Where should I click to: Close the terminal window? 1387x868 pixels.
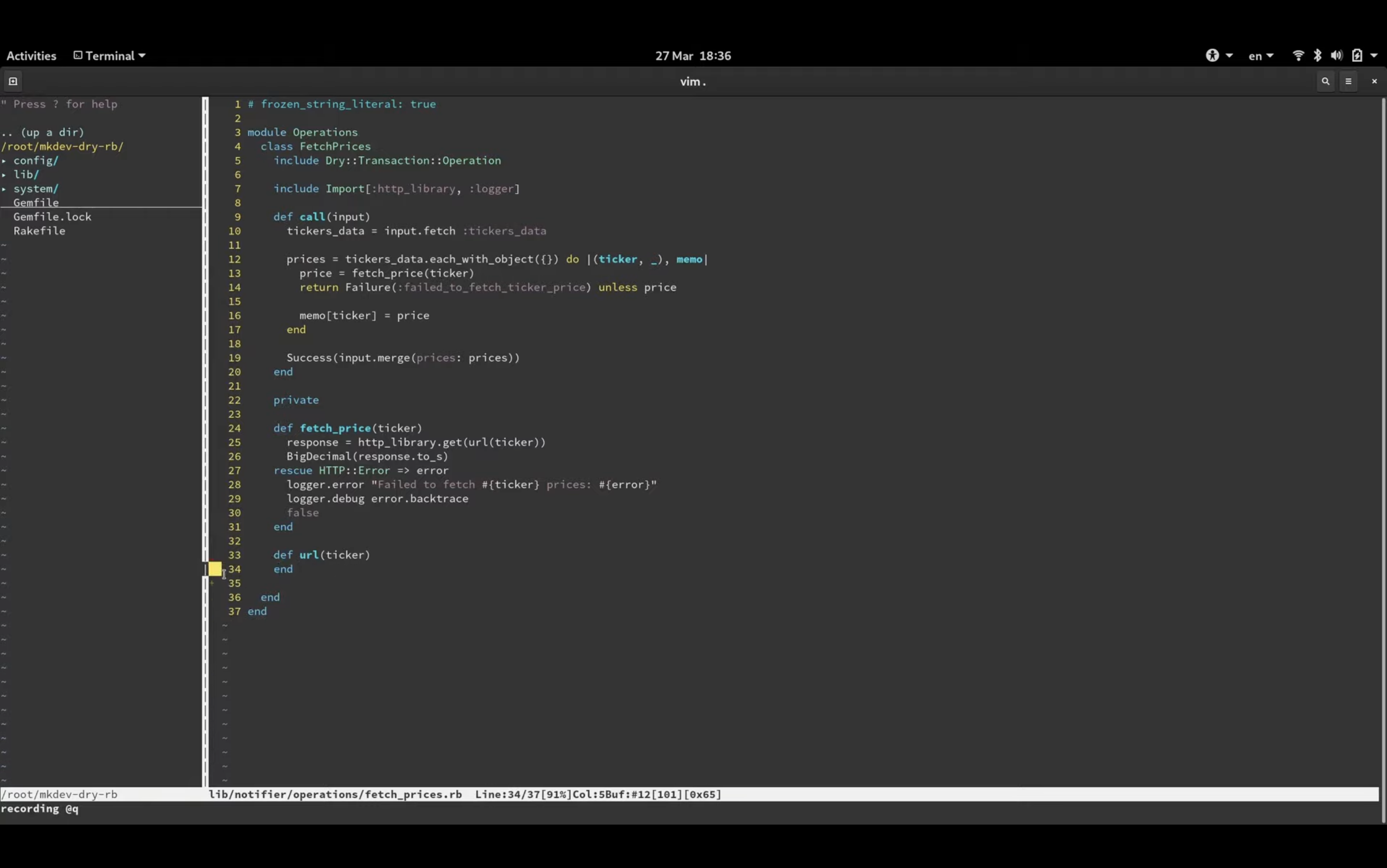pyautogui.click(x=1374, y=81)
